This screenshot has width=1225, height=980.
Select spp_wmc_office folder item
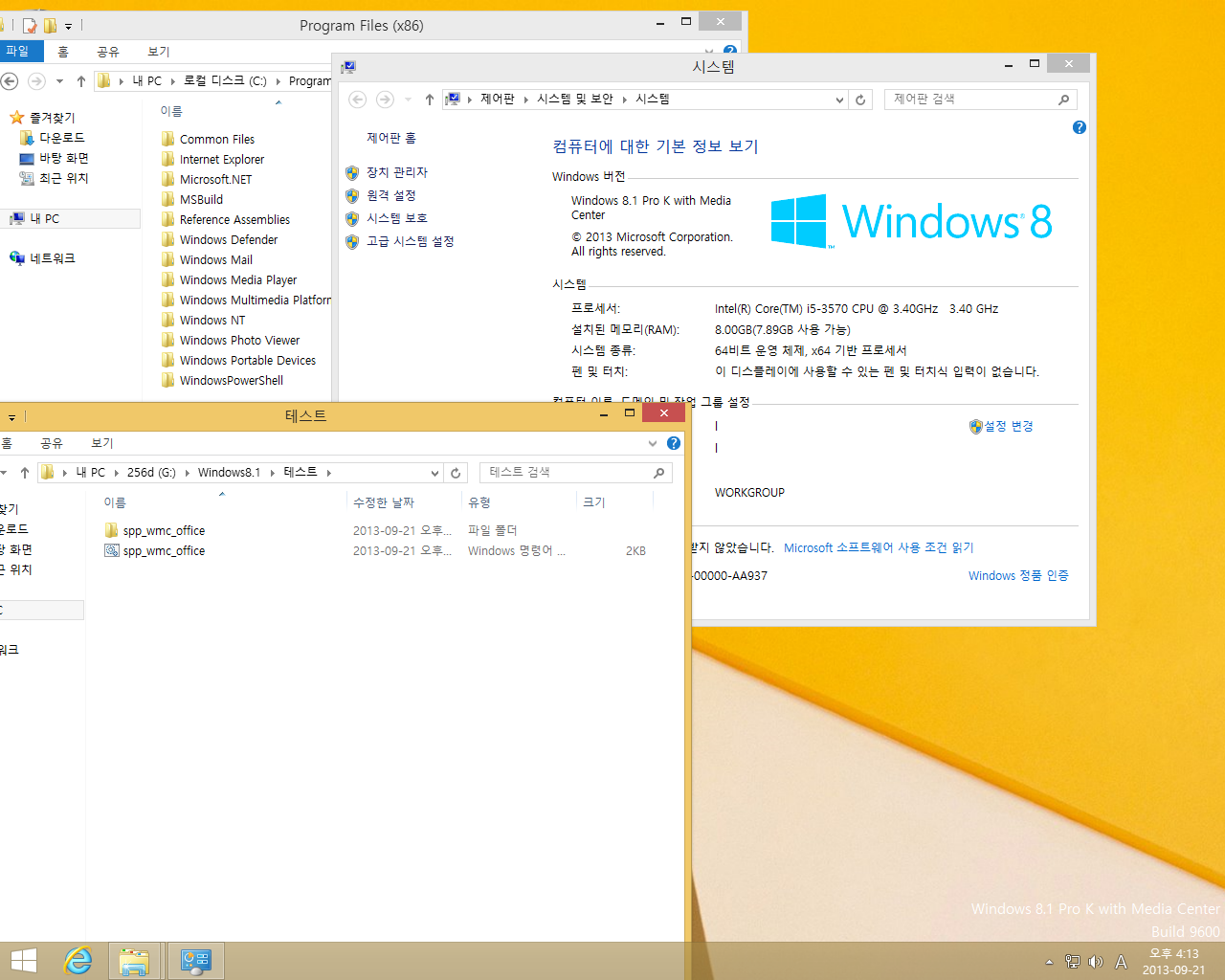coord(164,531)
